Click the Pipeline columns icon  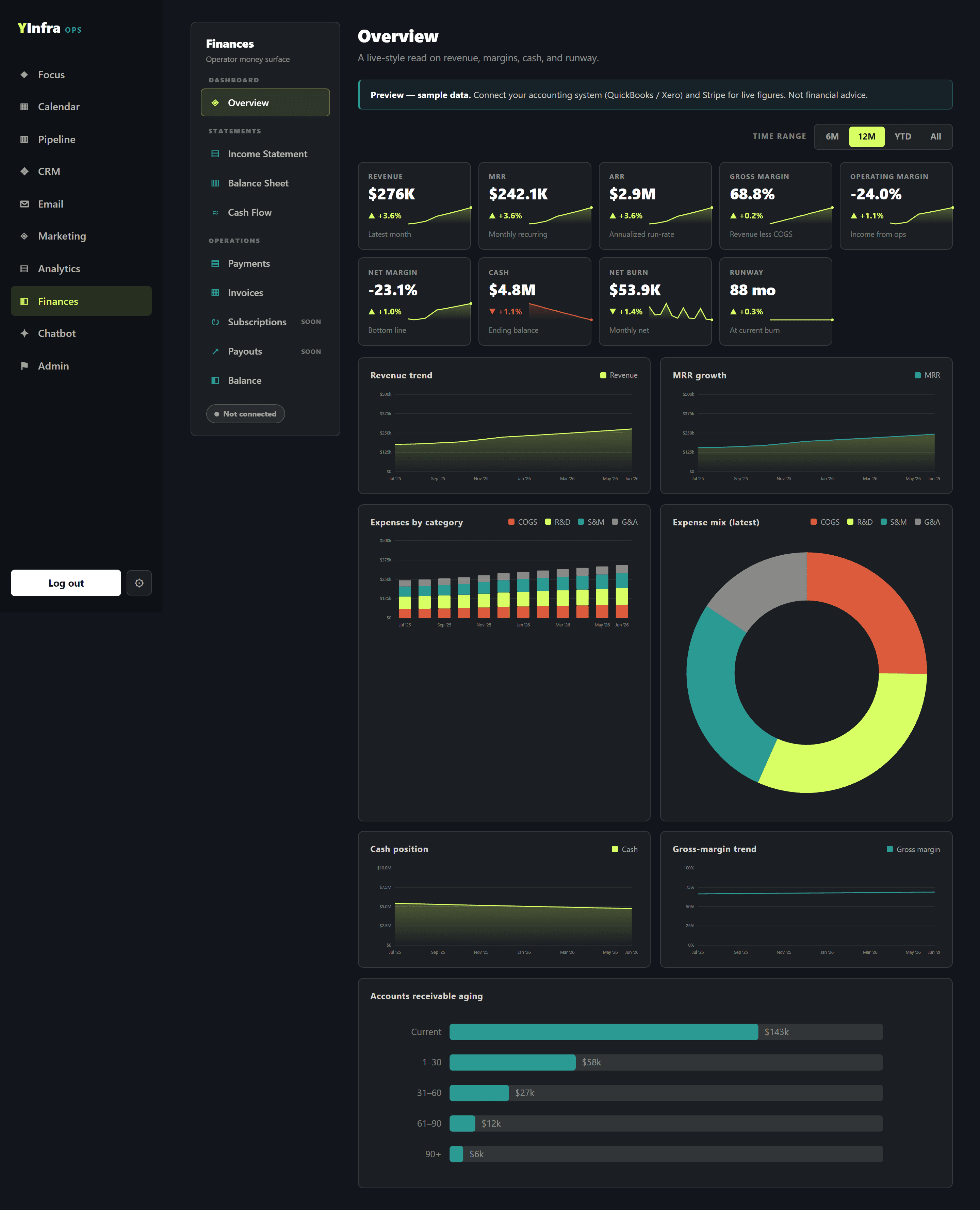24,140
